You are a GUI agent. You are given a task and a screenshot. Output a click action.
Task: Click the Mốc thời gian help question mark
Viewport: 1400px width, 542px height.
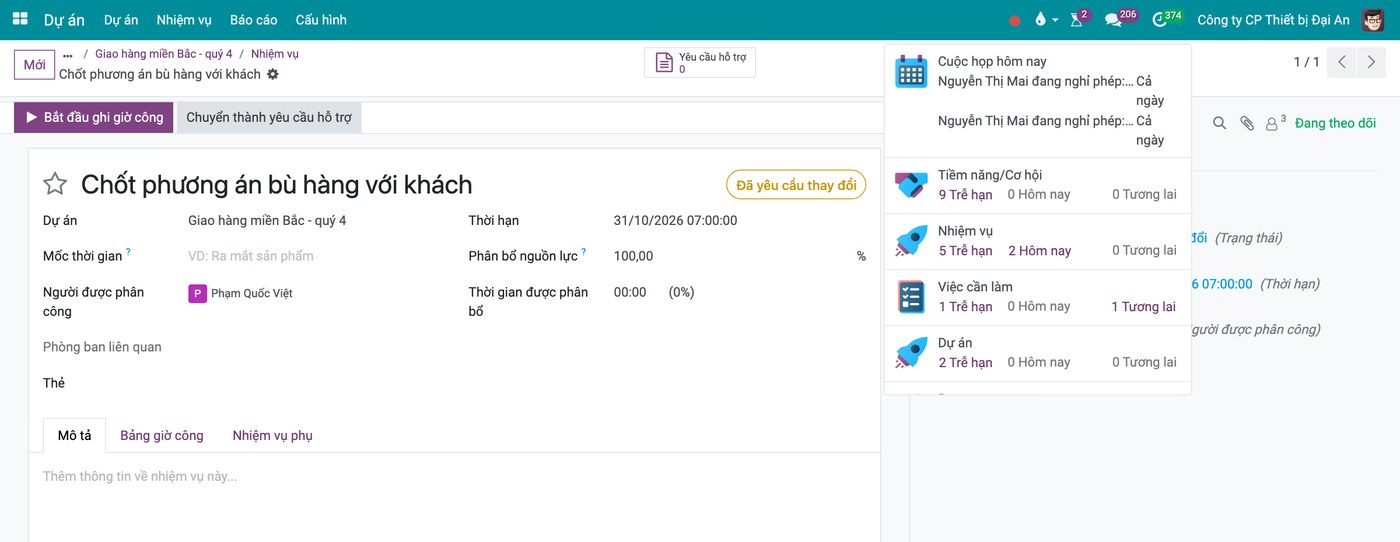pyautogui.click(x=128, y=252)
